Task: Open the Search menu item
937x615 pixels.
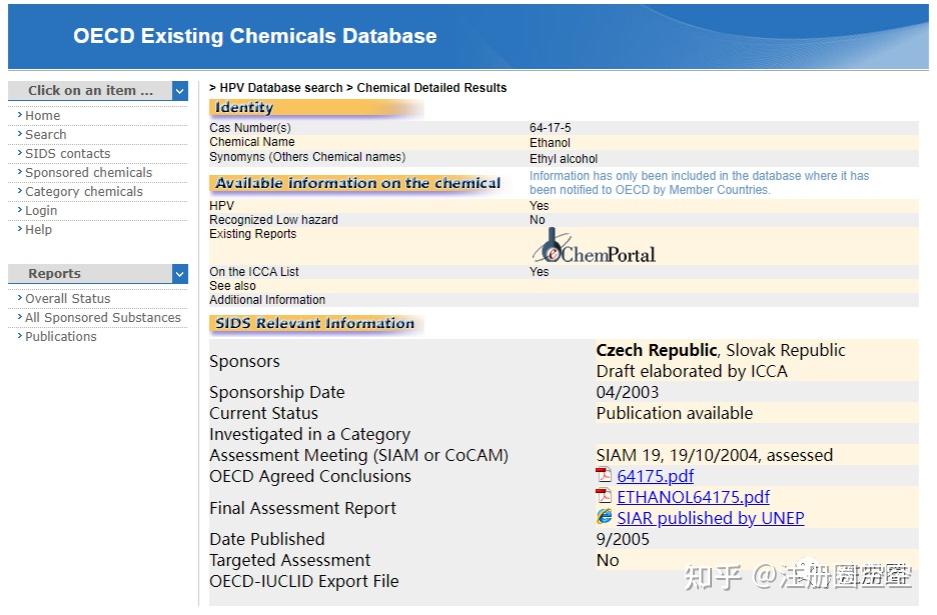Action: [x=46, y=135]
